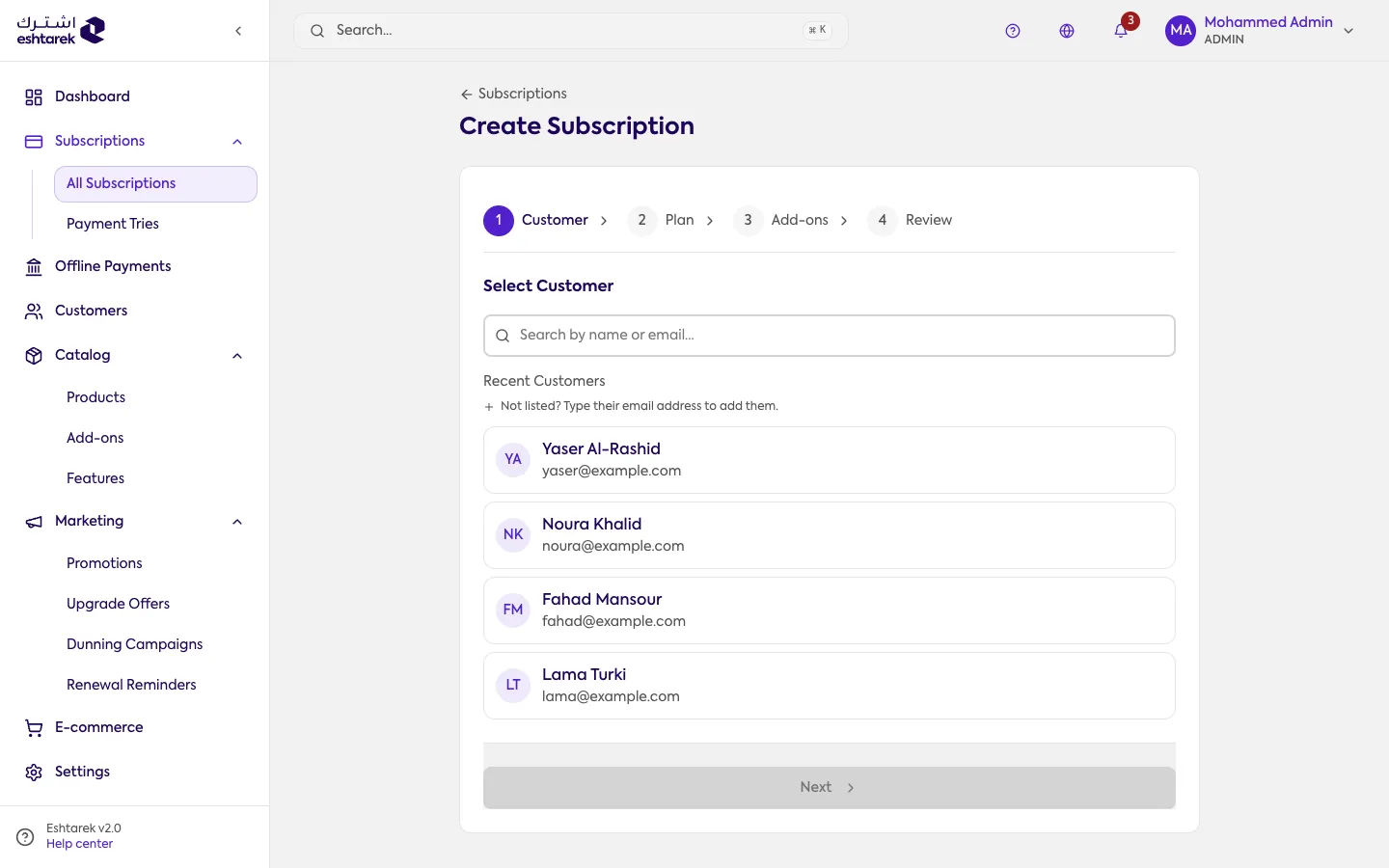The width and height of the screenshot is (1389, 868).
Task: Click step 4 Review in the stepper
Action: point(910,221)
